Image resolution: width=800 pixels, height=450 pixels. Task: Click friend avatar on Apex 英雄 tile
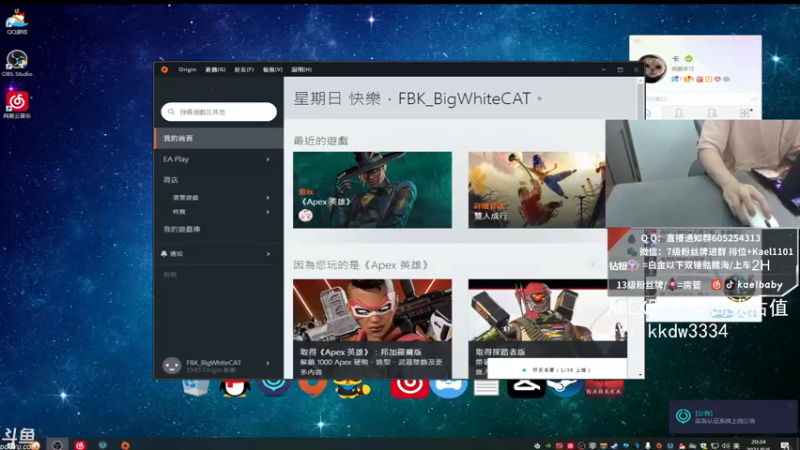coord(306,215)
